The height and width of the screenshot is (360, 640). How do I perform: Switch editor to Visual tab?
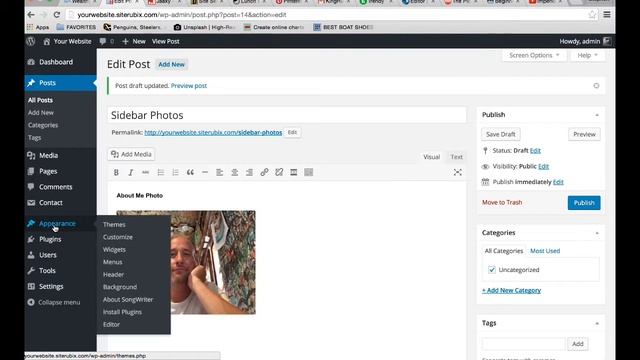[x=431, y=157]
